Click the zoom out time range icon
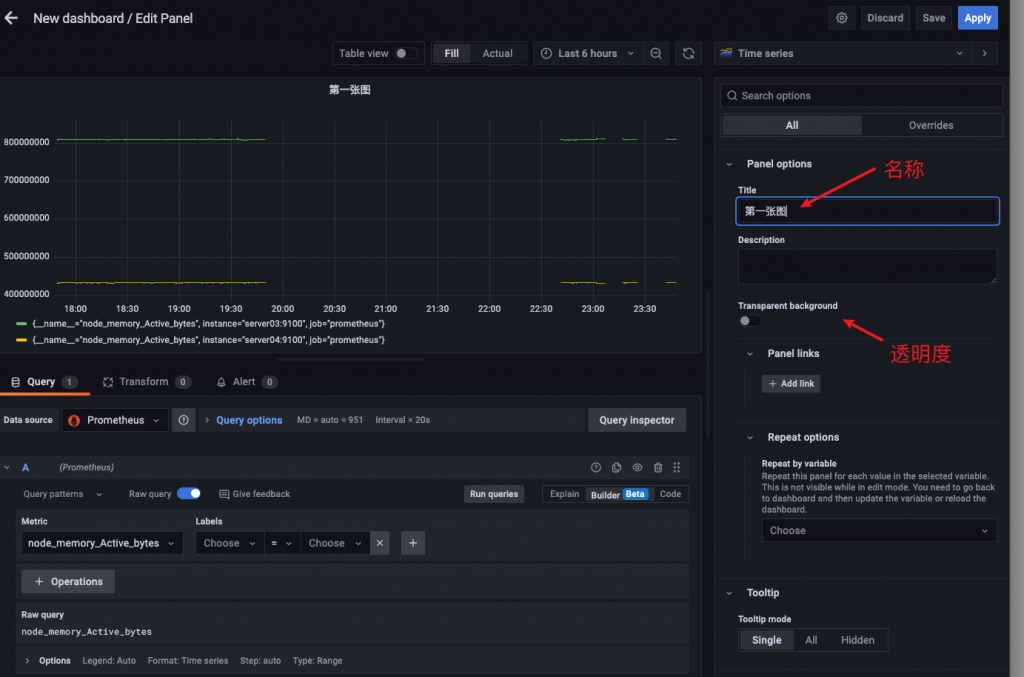 [x=656, y=54]
